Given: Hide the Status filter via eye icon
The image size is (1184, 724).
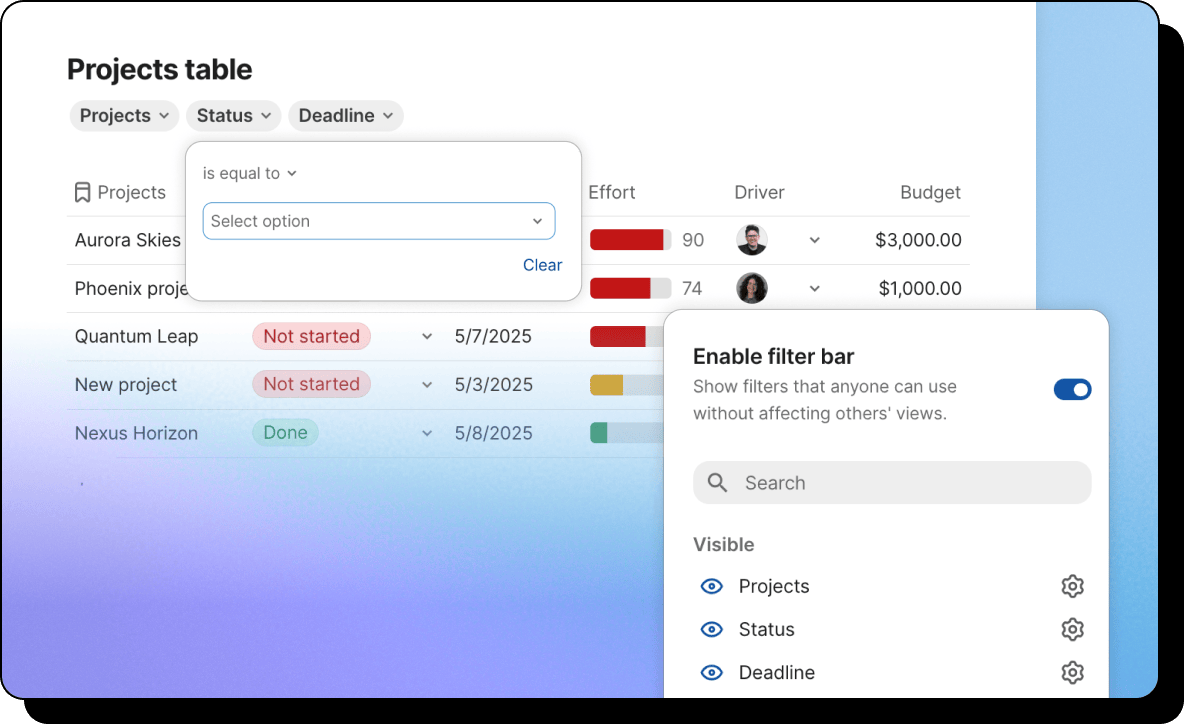Looking at the screenshot, I should click(x=711, y=629).
